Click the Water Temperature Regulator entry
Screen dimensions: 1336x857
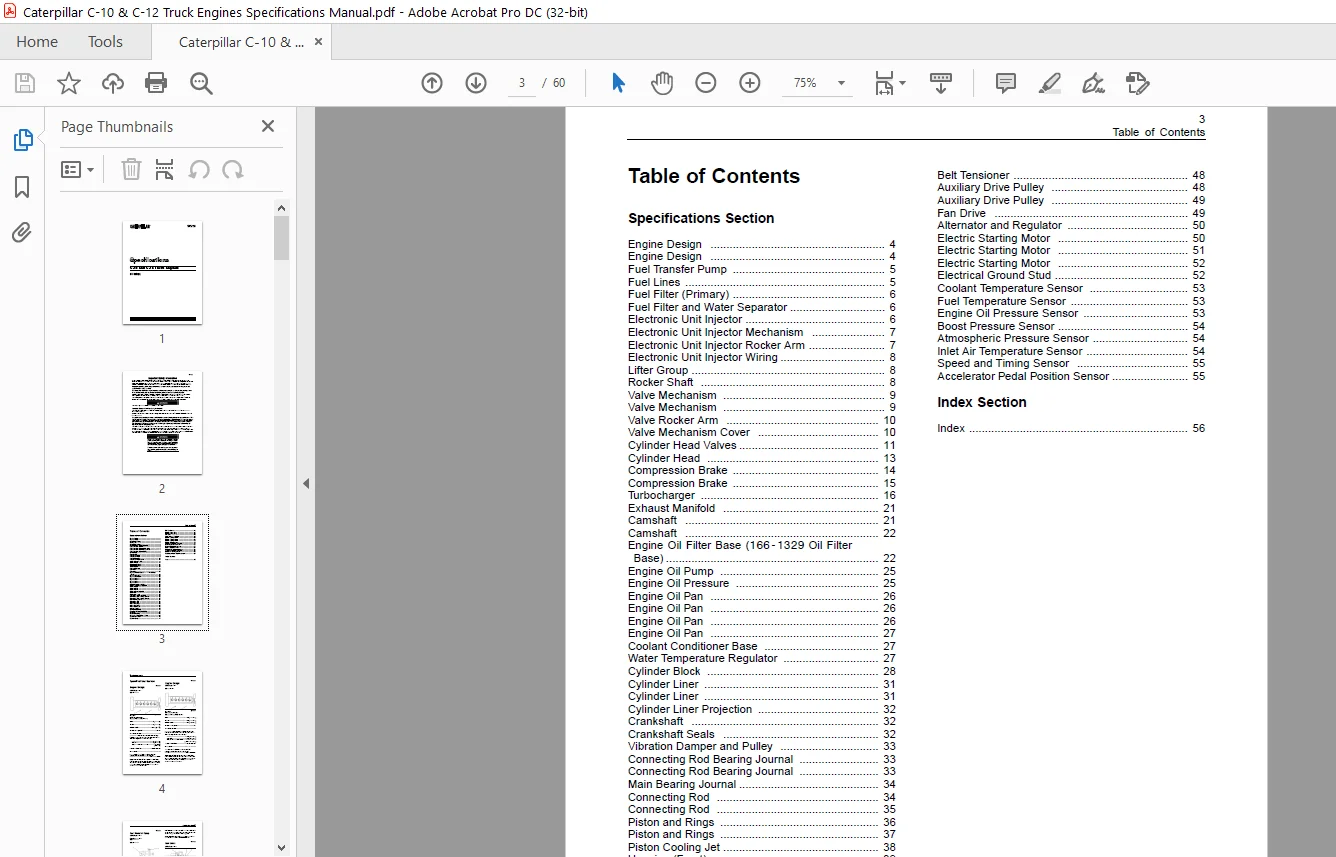(761, 659)
